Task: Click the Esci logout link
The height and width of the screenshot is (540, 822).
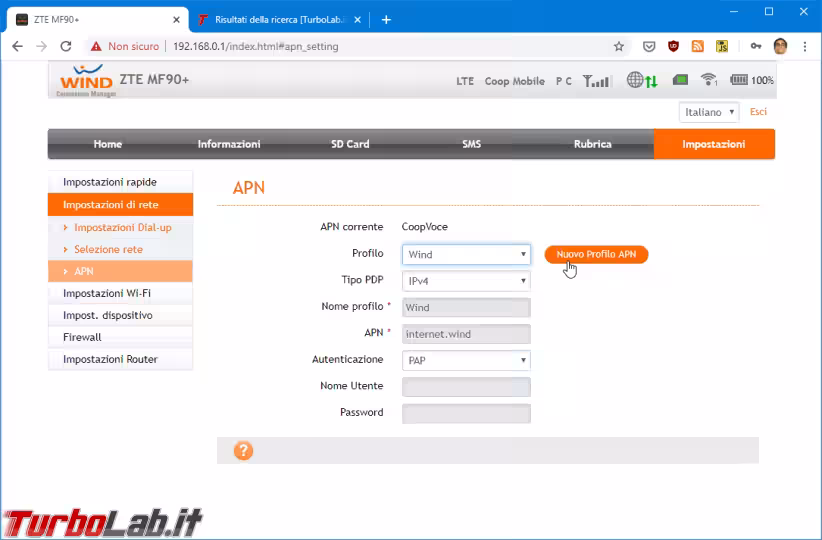Action: click(x=758, y=112)
